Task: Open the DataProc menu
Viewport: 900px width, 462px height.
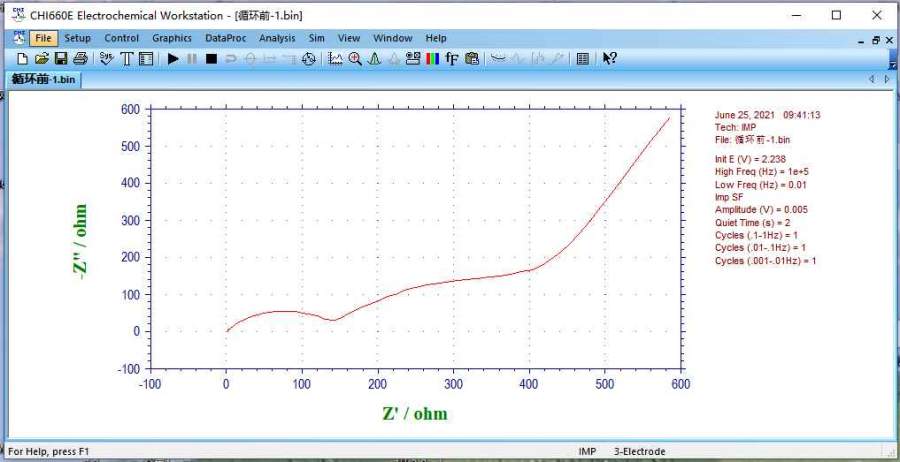Action: [x=225, y=38]
